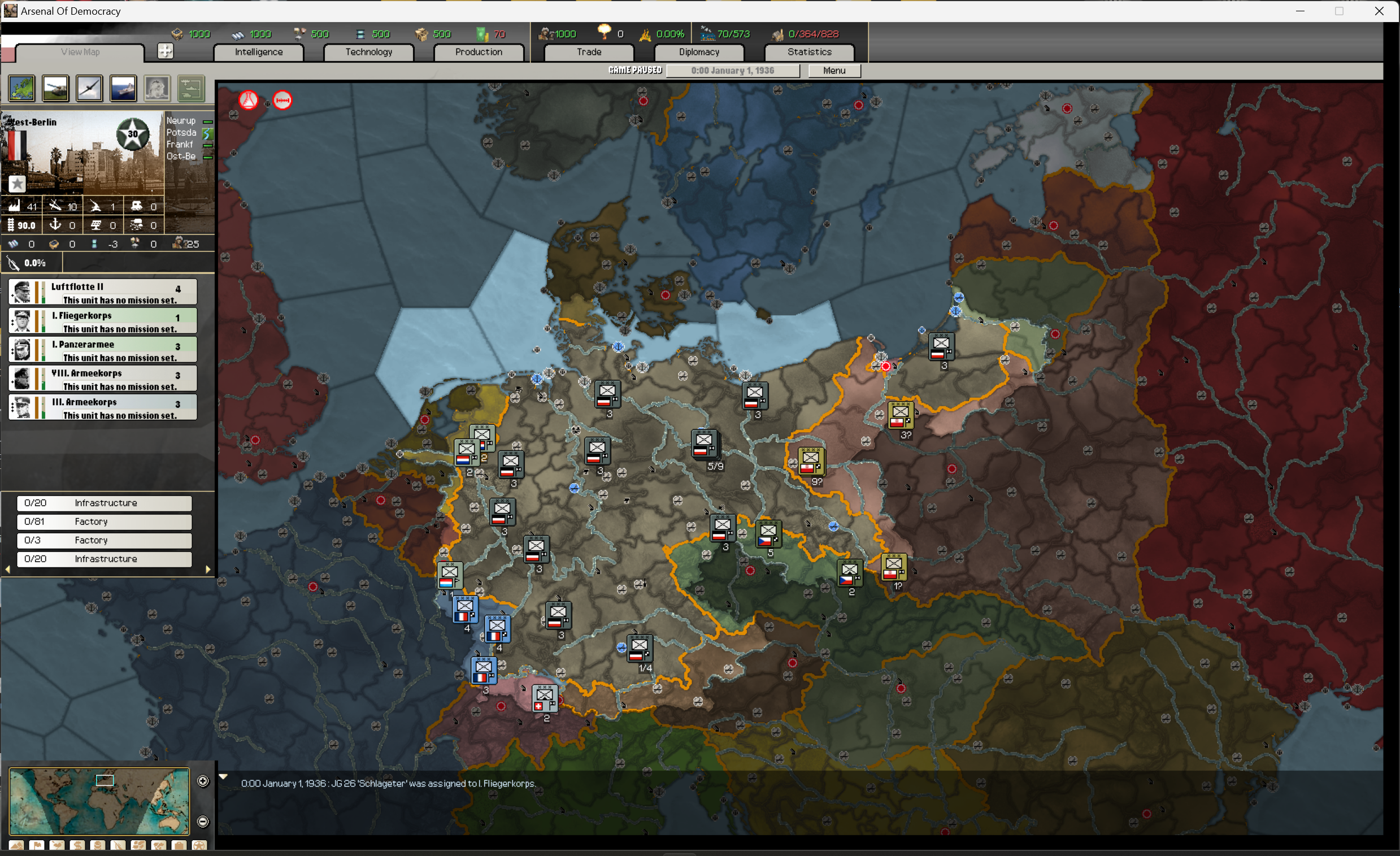Select the land units tank icon
The height and width of the screenshot is (856, 1400).
pos(56,88)
